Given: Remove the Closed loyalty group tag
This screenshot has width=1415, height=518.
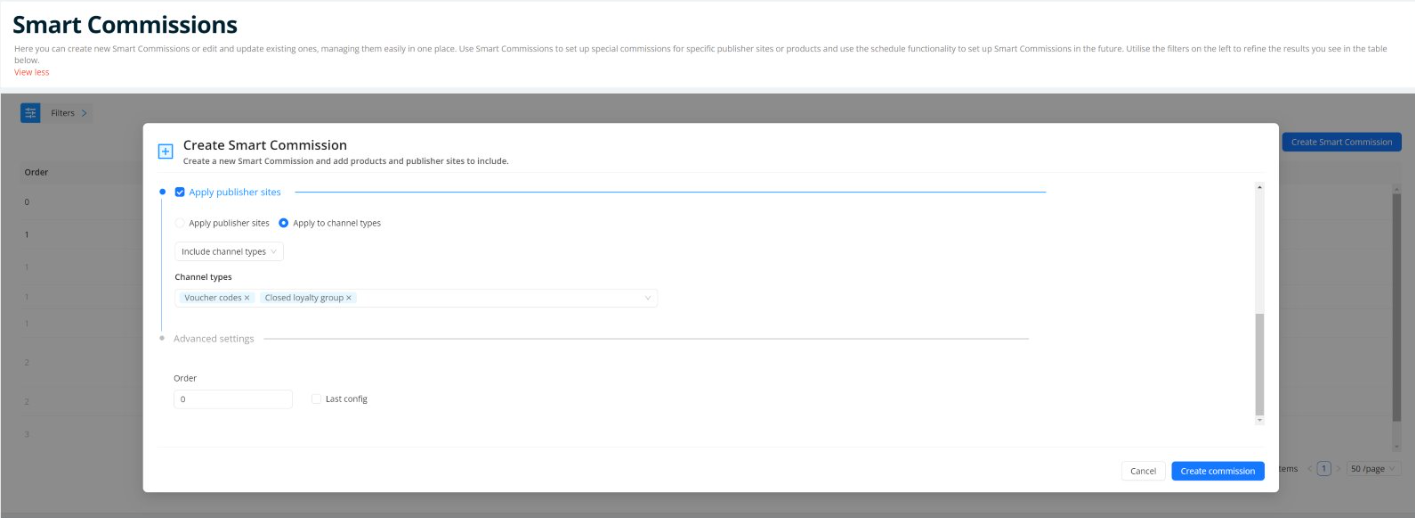Looking at the screenshot, I should pyautogui.click(x=349, y=298).
